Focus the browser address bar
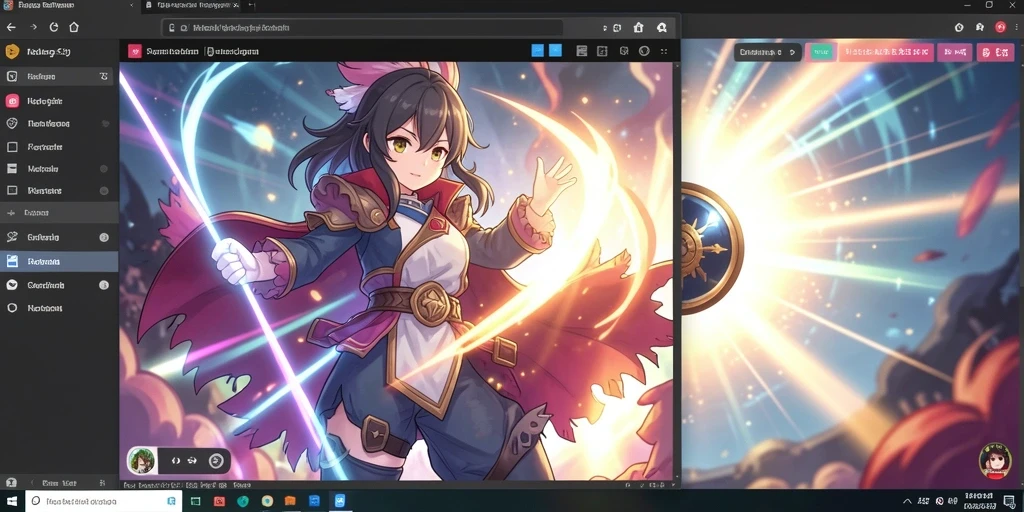Viewport: 1024px width, 512px height. point(362,28)
